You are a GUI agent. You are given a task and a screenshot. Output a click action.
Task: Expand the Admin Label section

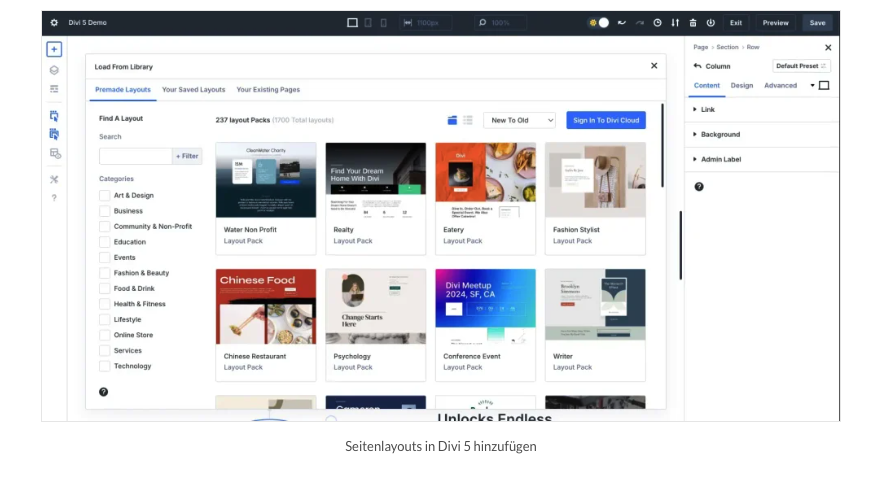(x=720, y=159)
